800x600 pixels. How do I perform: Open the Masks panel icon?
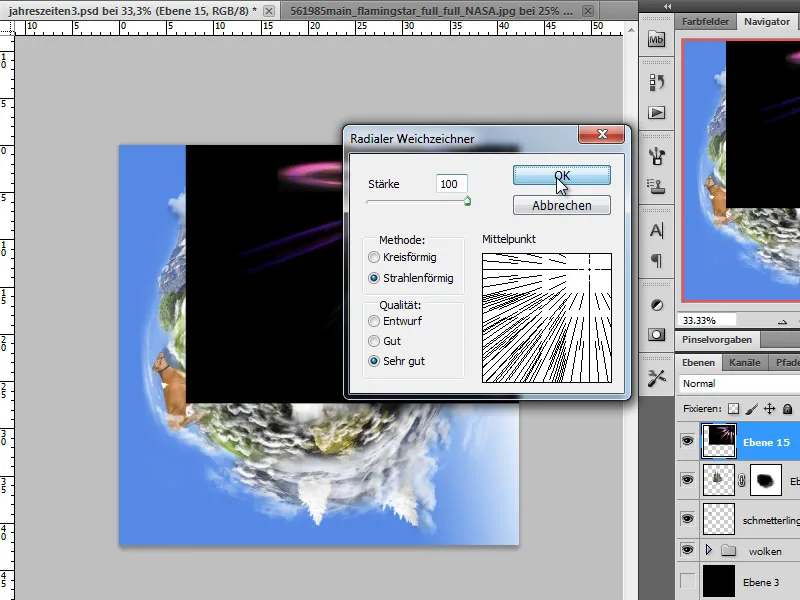click(x=657, y=335)
